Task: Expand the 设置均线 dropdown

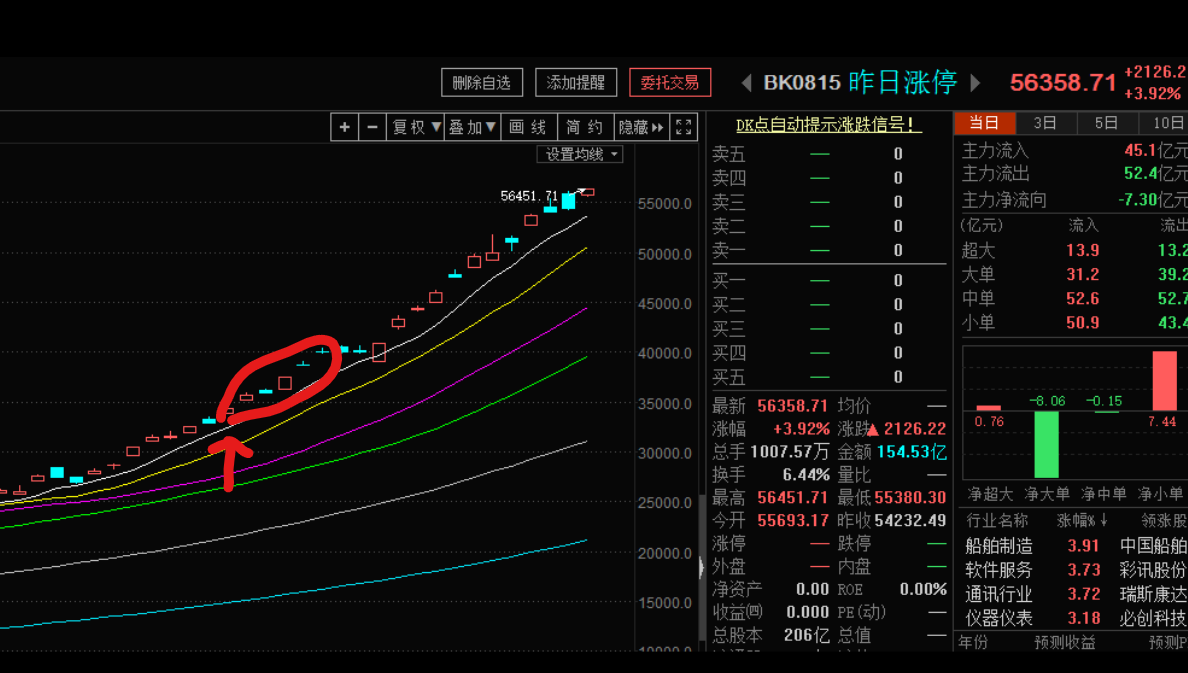Action: 581,154
